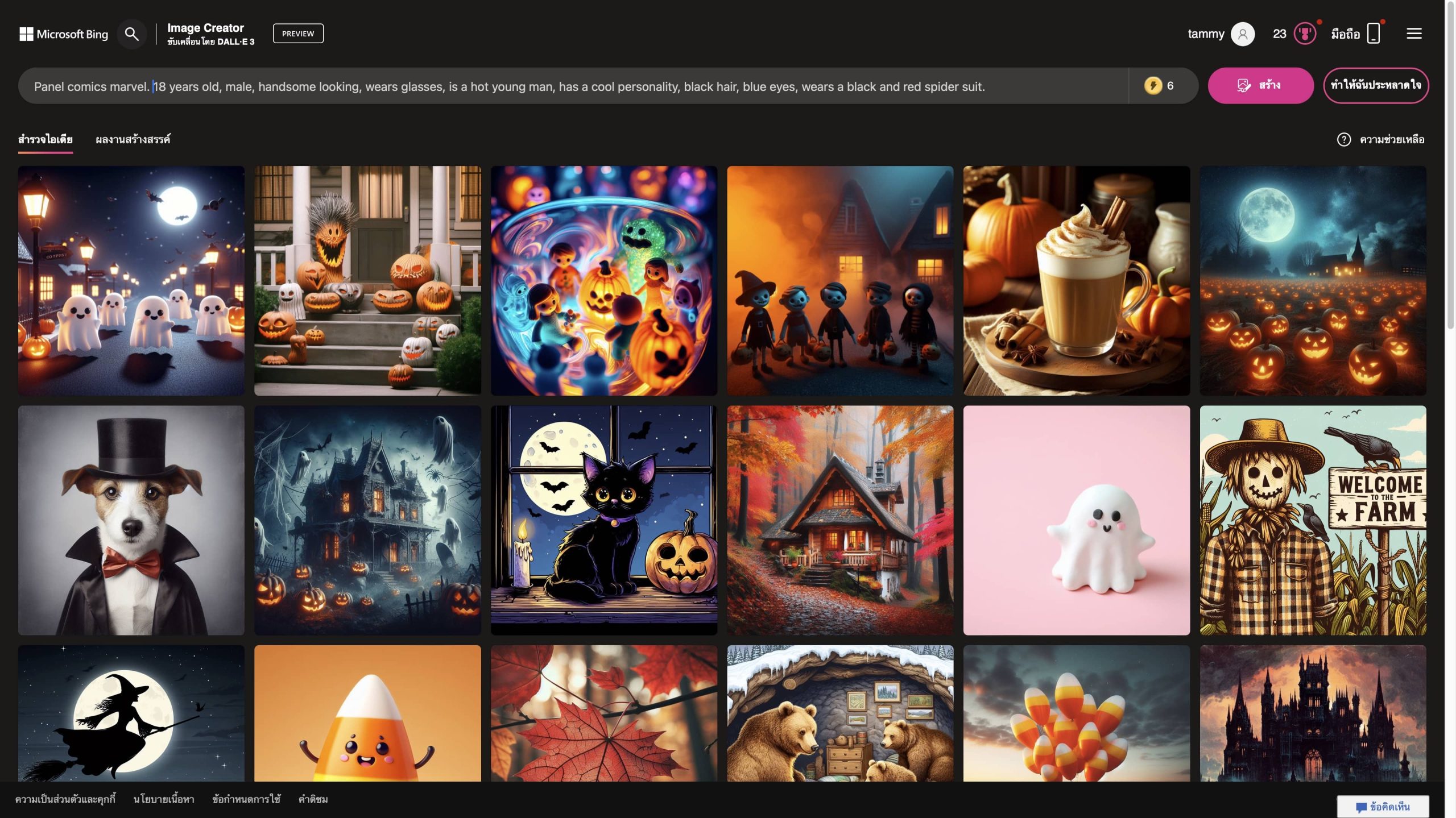Image resolution: width=1456 pixels, height=818 pixels.
Task: Open the Welcome to the Farm scarecrow image
Action: [1313, 520]
